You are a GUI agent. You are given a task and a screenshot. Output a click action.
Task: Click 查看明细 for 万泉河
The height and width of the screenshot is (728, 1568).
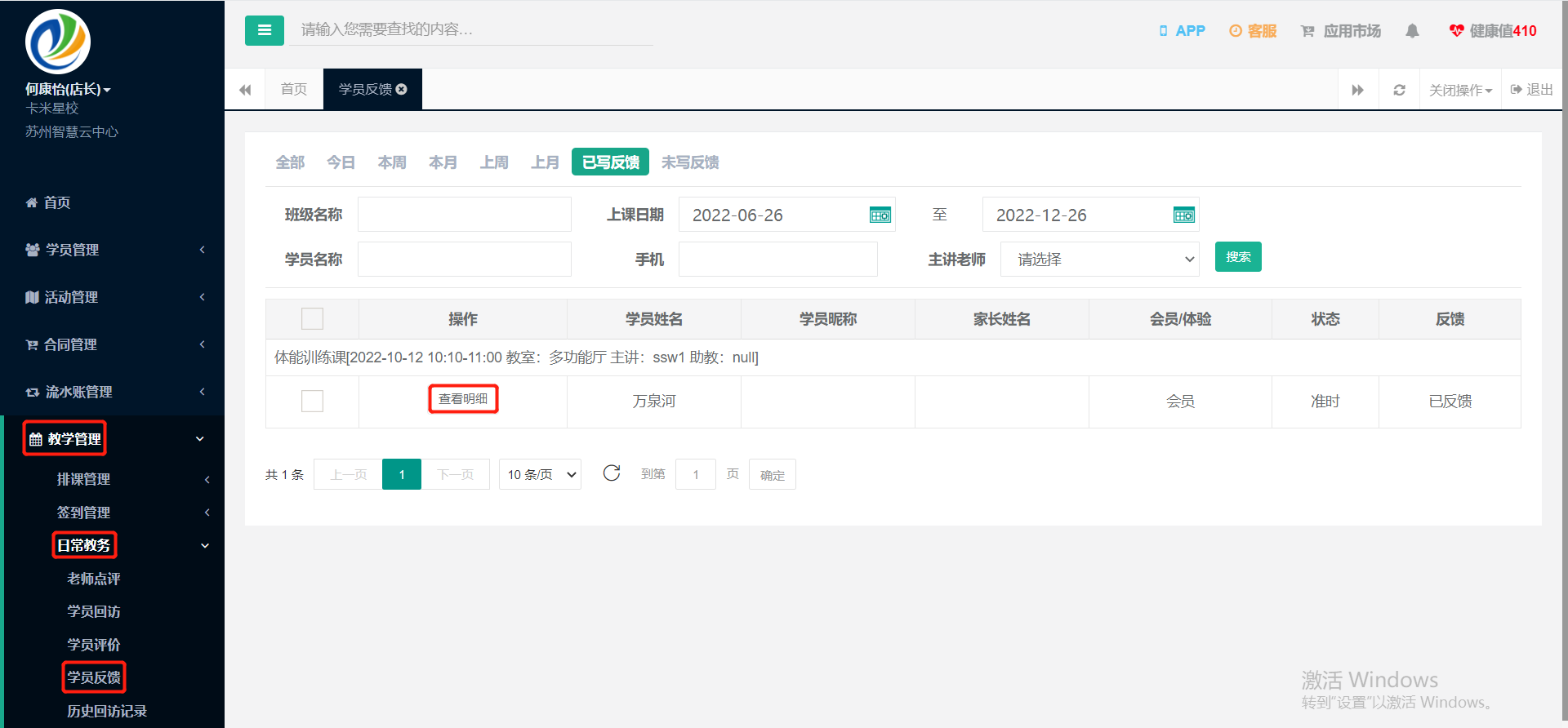463,399
